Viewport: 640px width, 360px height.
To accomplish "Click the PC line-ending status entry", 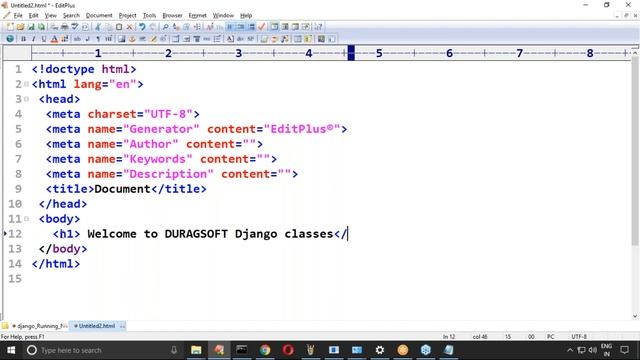I will (x=551, y=337).
